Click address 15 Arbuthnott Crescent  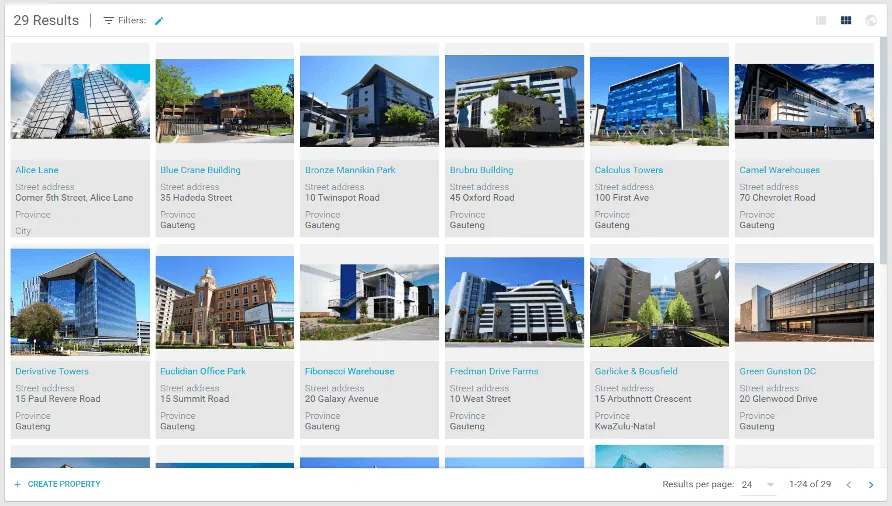(643, 399)
